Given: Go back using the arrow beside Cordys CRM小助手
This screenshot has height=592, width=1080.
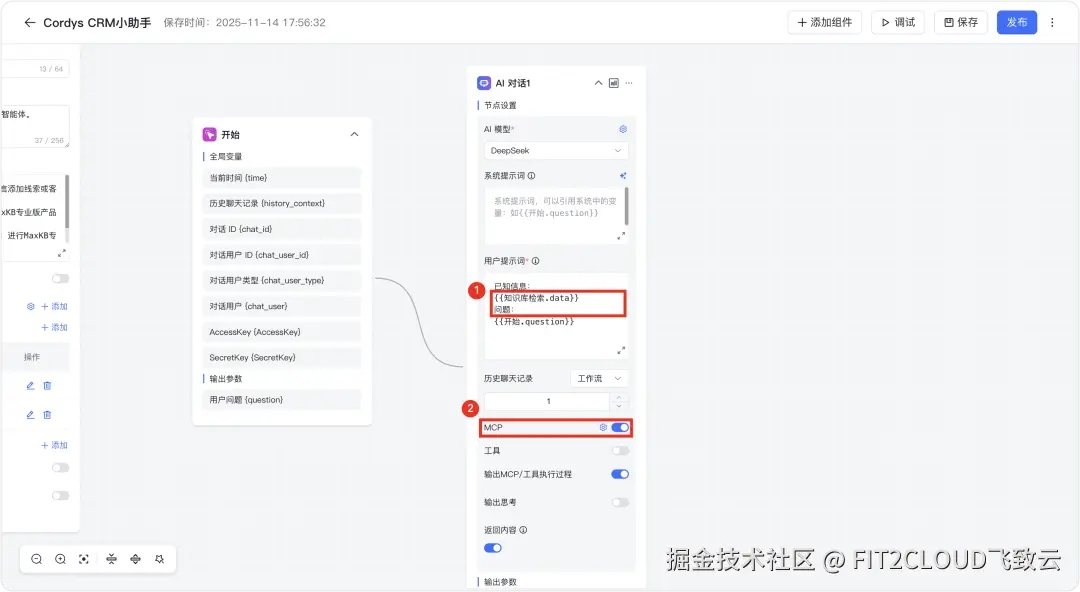Looking at the screenshot, I should pyautogui.click(x=30, y=22).
